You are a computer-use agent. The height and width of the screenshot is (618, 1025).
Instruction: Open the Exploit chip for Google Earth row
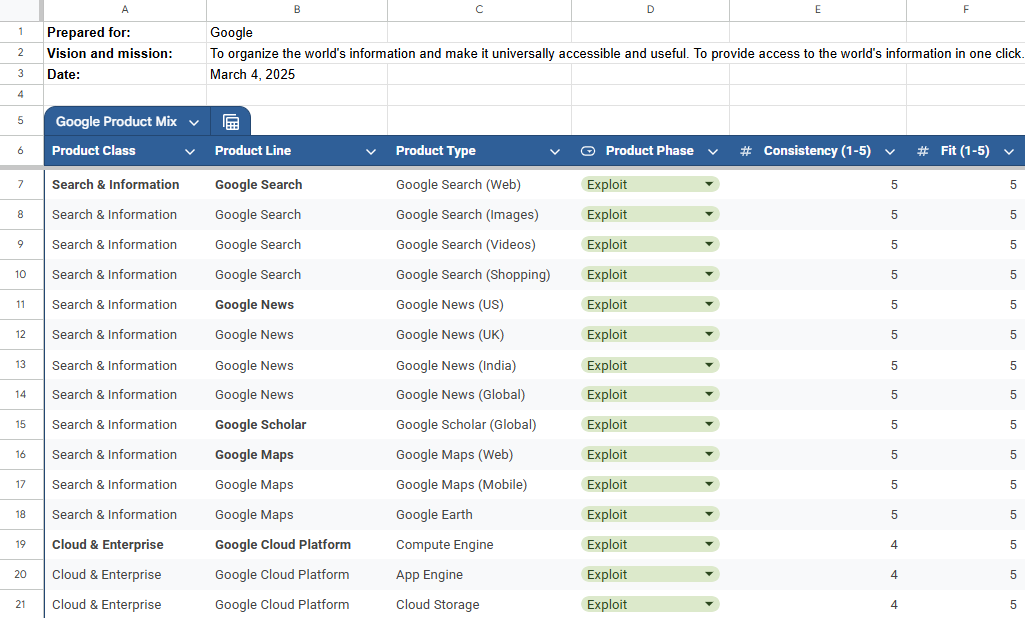(709, 515)
